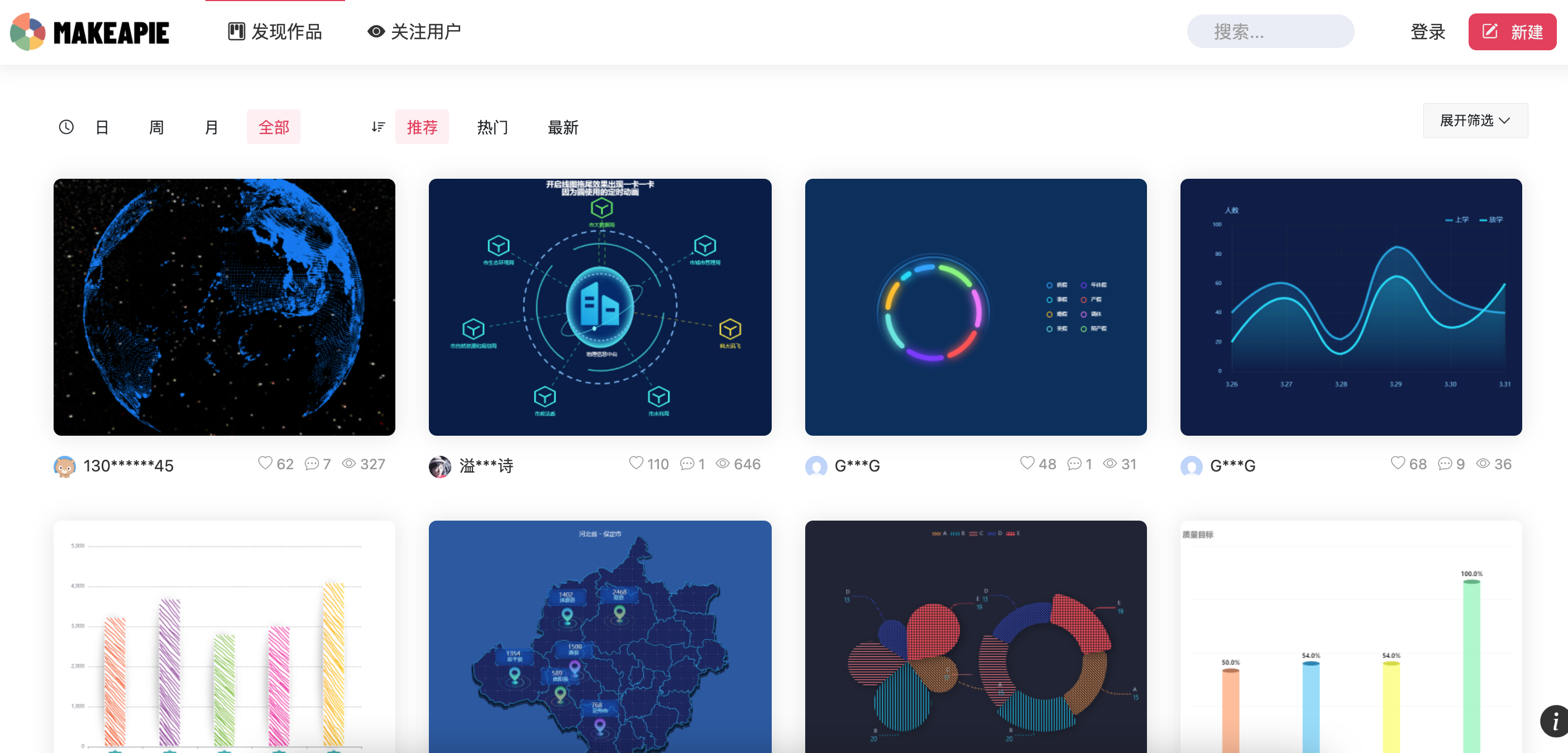Click the 搜索 search field
This screenshot has width=1568, height=753.
[x=1270, y=32]
